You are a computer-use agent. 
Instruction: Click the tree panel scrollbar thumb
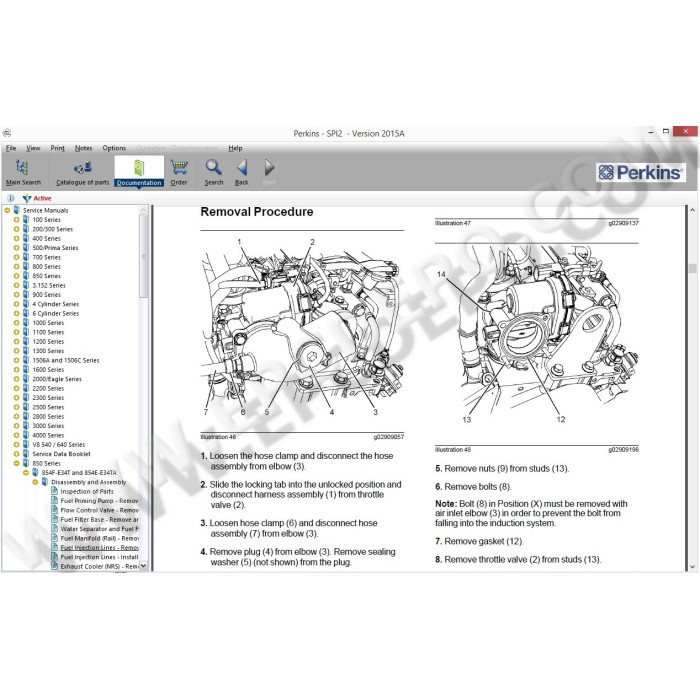point(143,256)
